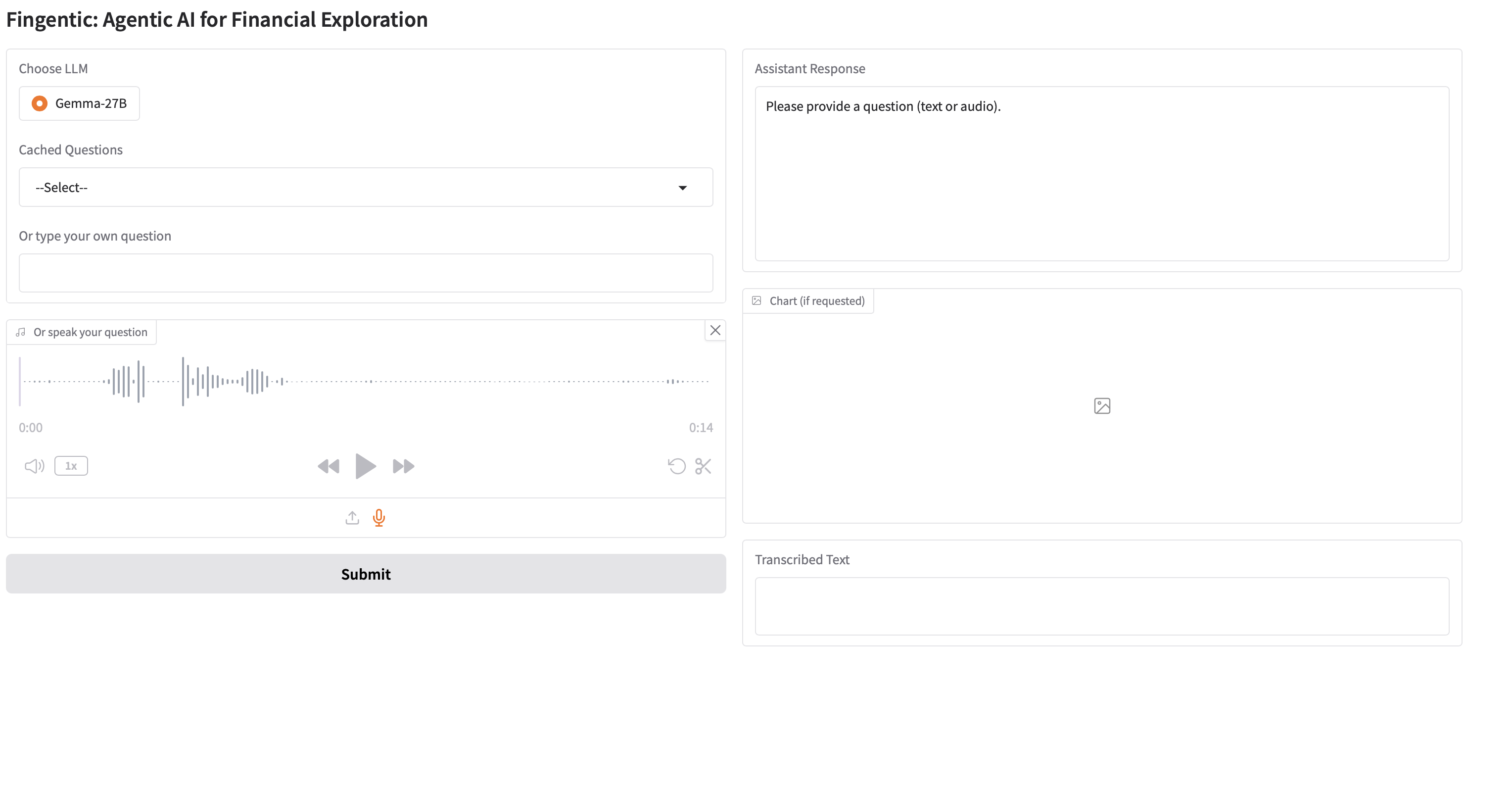Mute audio with the volume icon
This screenshot has width=1512, height=787.
point(34,466)
